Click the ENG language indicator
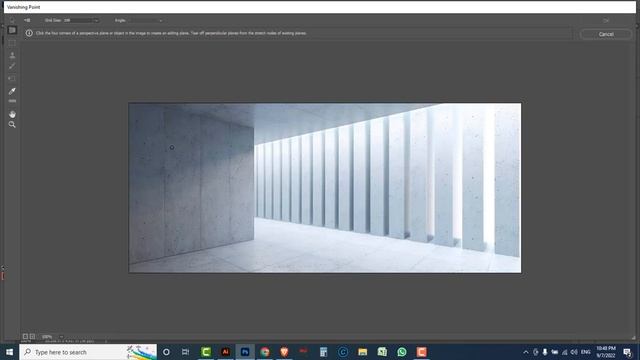 [x=586, y=352]
